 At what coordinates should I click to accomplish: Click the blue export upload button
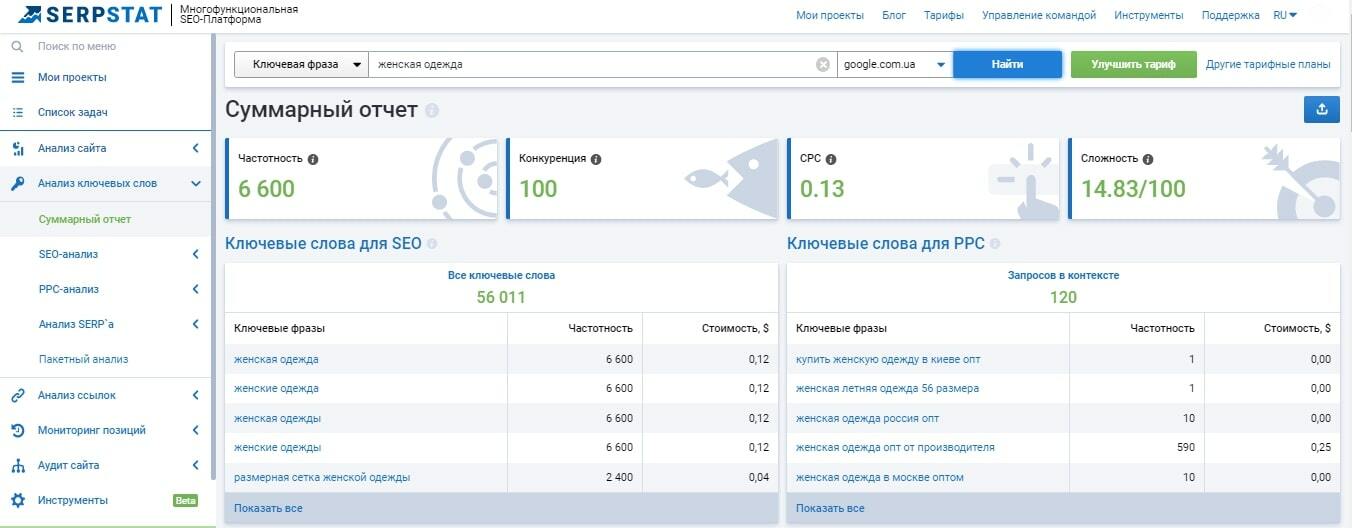1322,110
